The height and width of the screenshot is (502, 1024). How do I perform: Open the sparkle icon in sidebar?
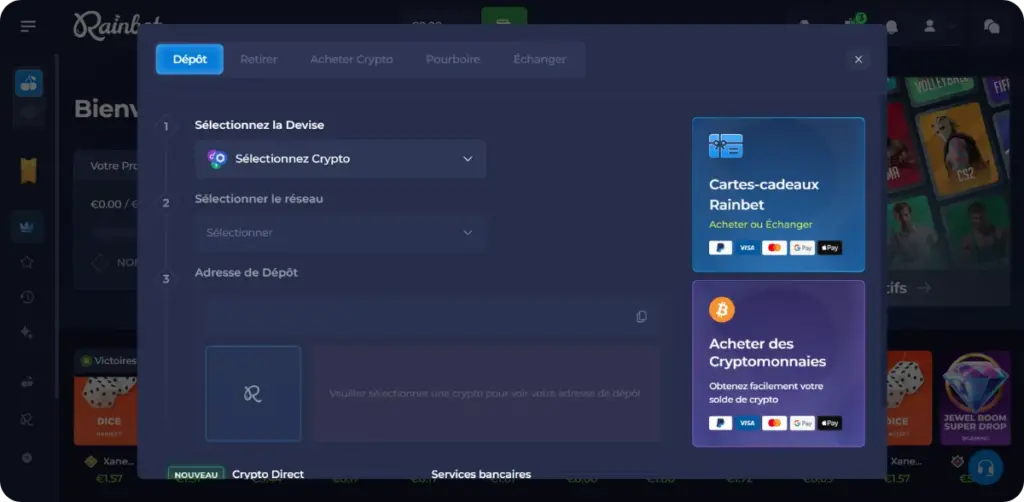[x=27, y=332]
